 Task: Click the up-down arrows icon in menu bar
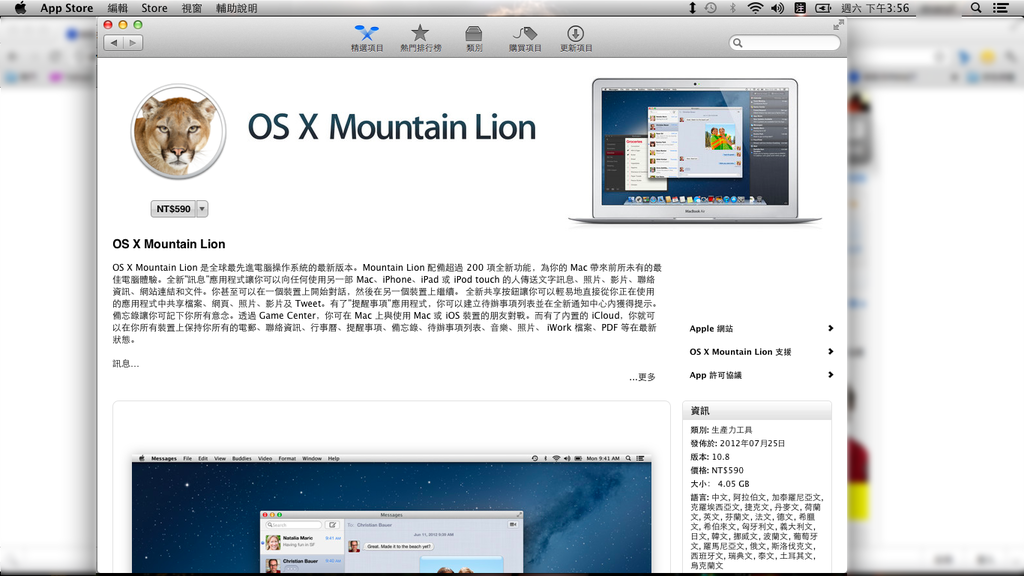coord(692,8)
